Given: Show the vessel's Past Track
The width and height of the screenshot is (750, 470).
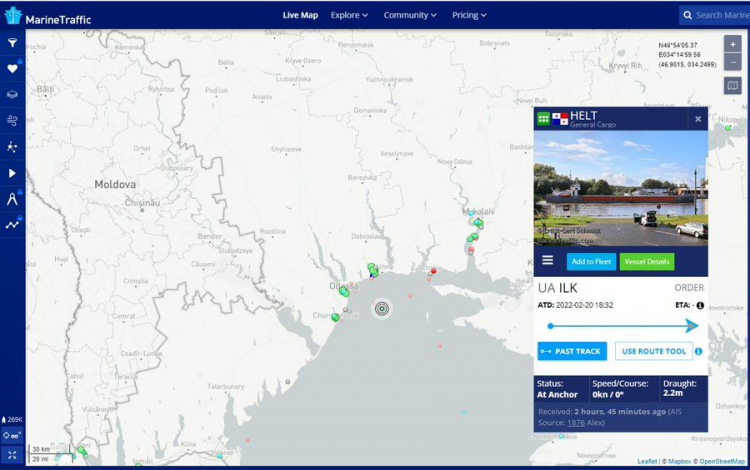Looking at the screenshot, I should point(572,351).
